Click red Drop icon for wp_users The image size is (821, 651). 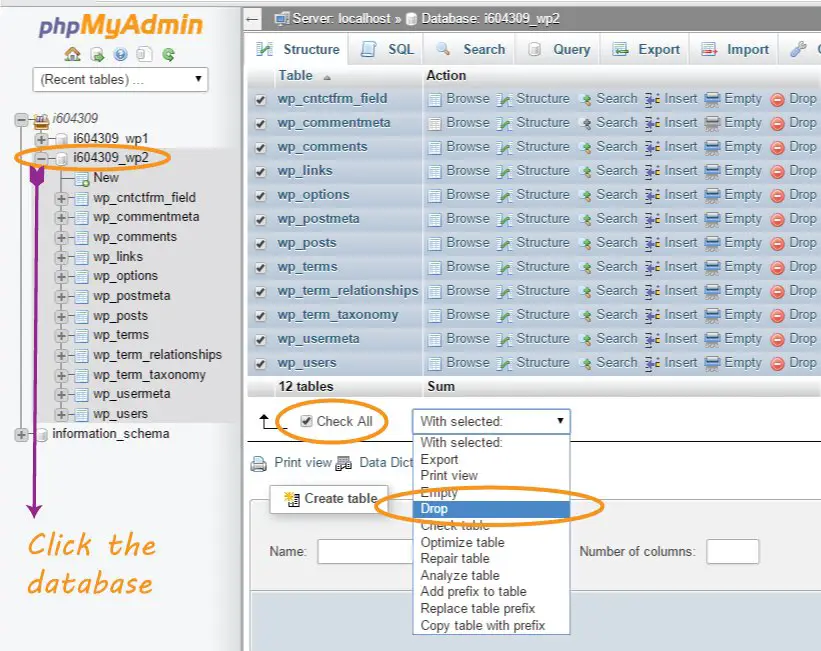tap(778, 364)
